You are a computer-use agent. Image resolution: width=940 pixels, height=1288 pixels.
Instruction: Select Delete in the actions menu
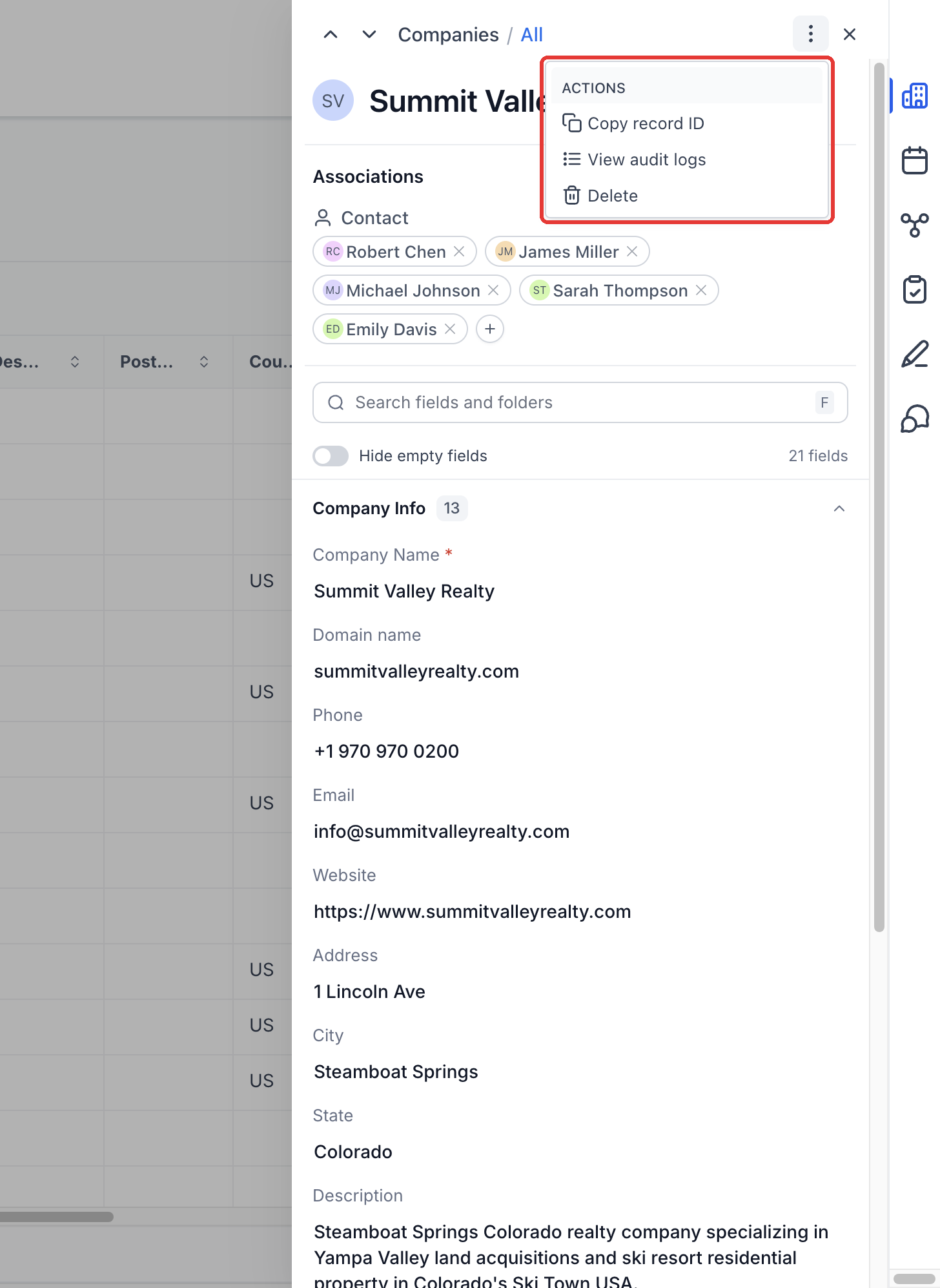(x=687, y=196)
